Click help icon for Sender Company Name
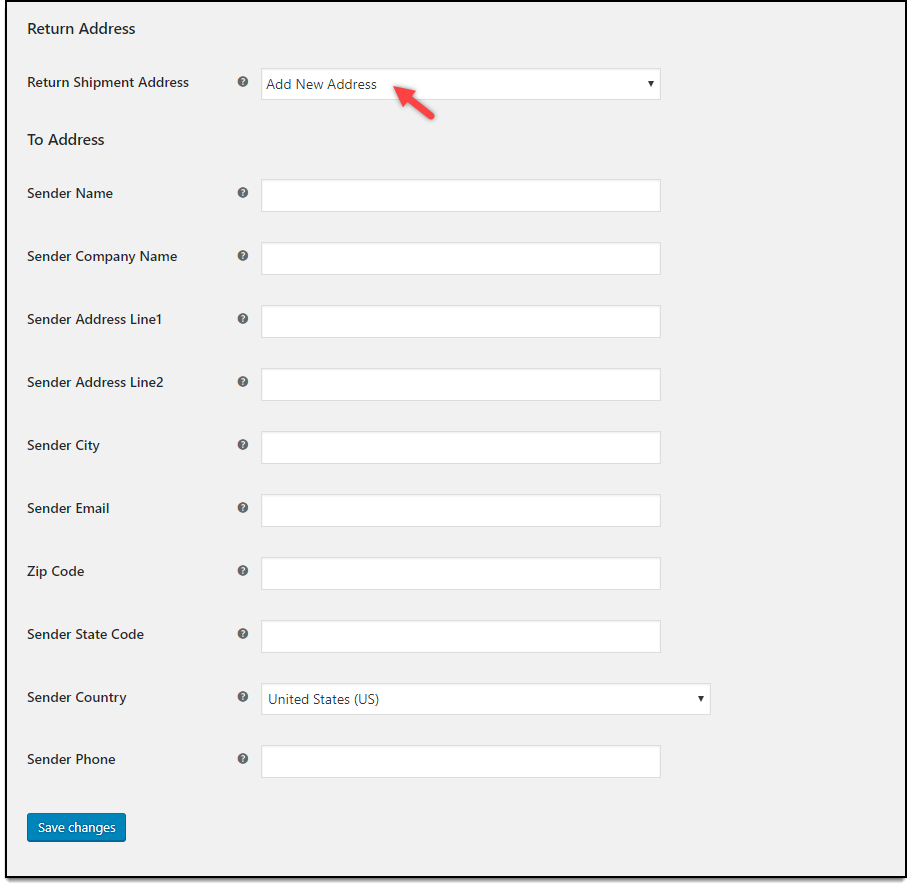The width and height of the screenshot is (912, 888). [243, 256]
